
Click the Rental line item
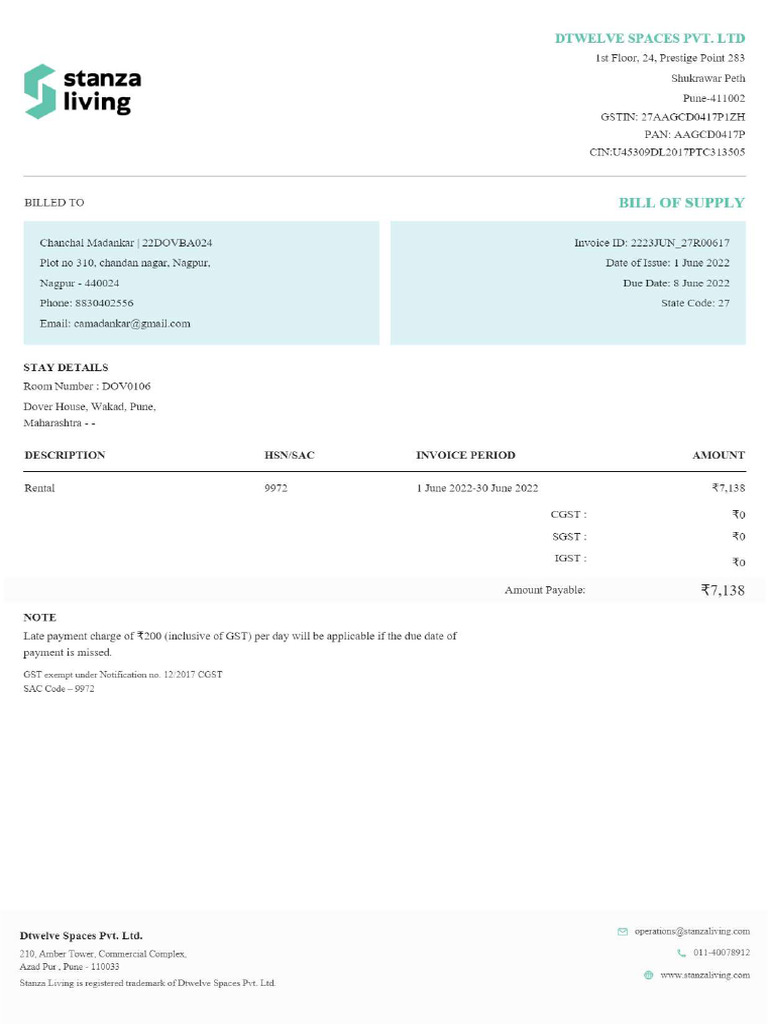[x=40, y=488]
